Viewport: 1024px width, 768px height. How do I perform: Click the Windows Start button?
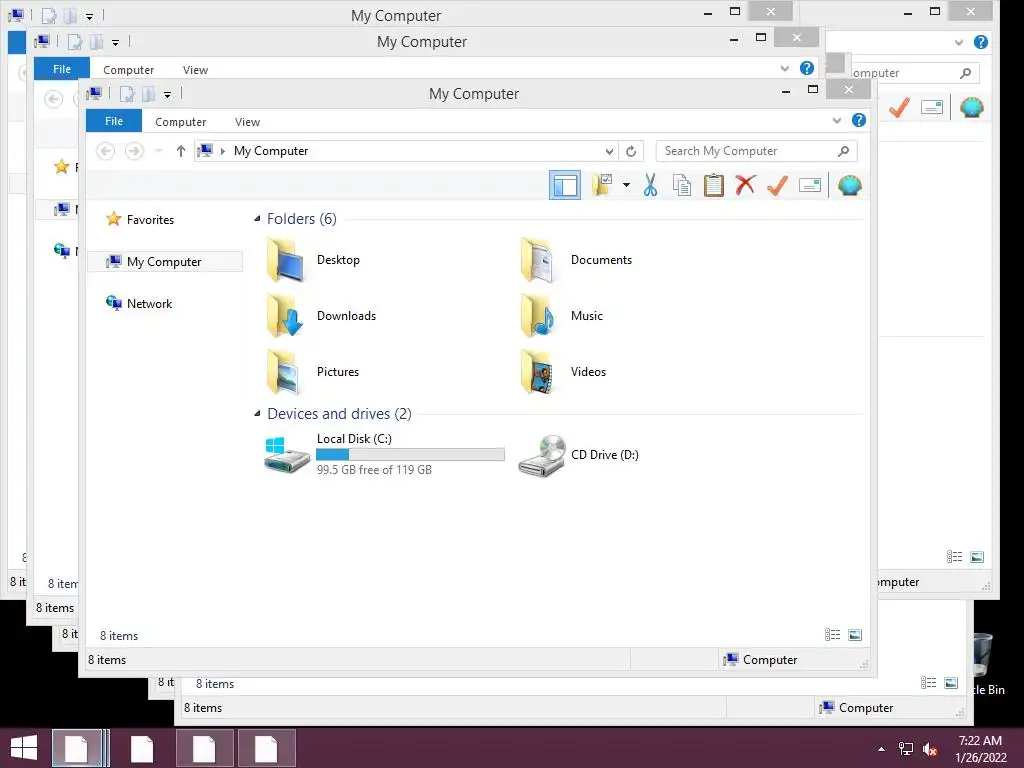(x=24, y=748)
